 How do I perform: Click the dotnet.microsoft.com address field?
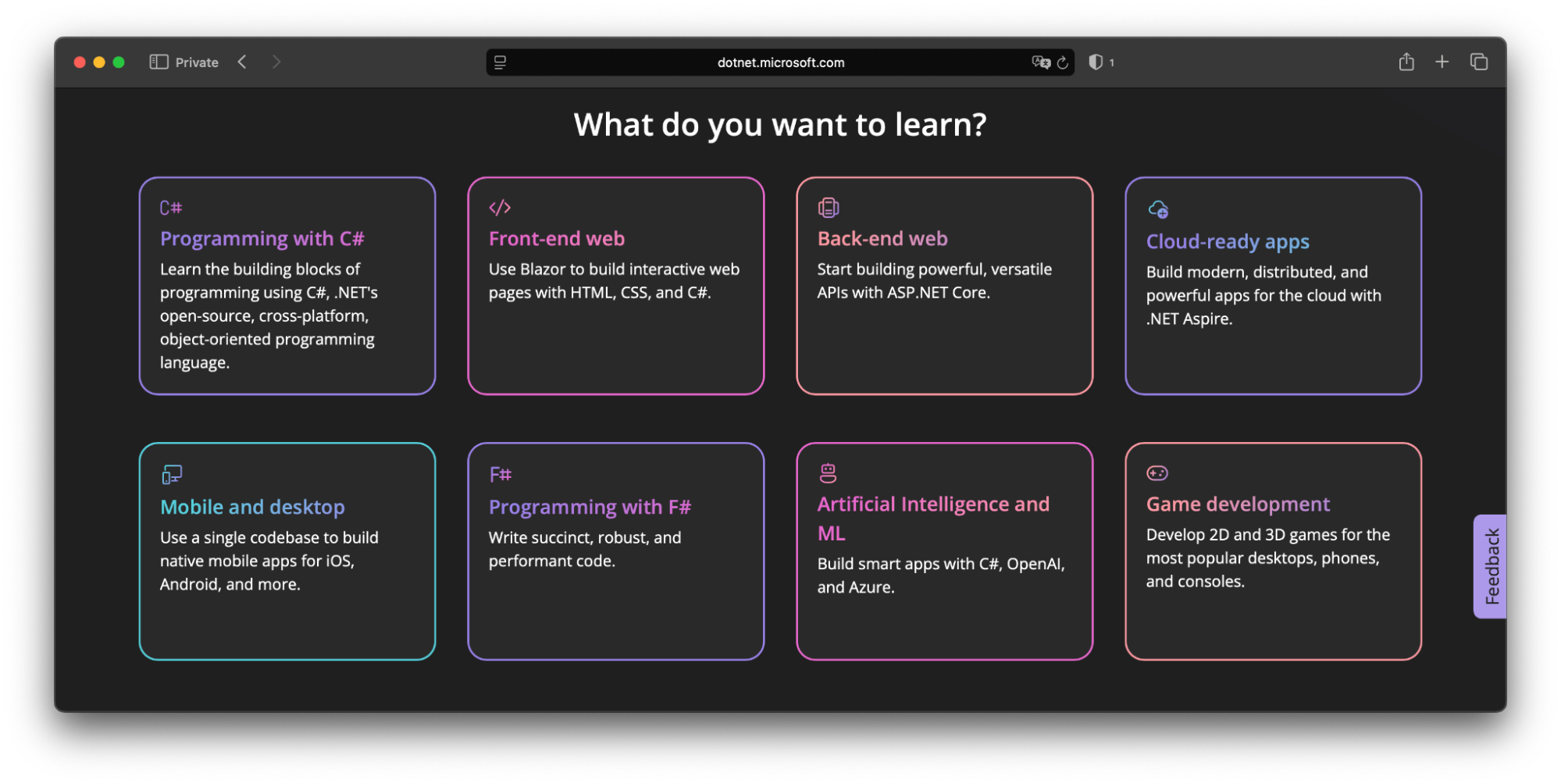tap(780, 62)
